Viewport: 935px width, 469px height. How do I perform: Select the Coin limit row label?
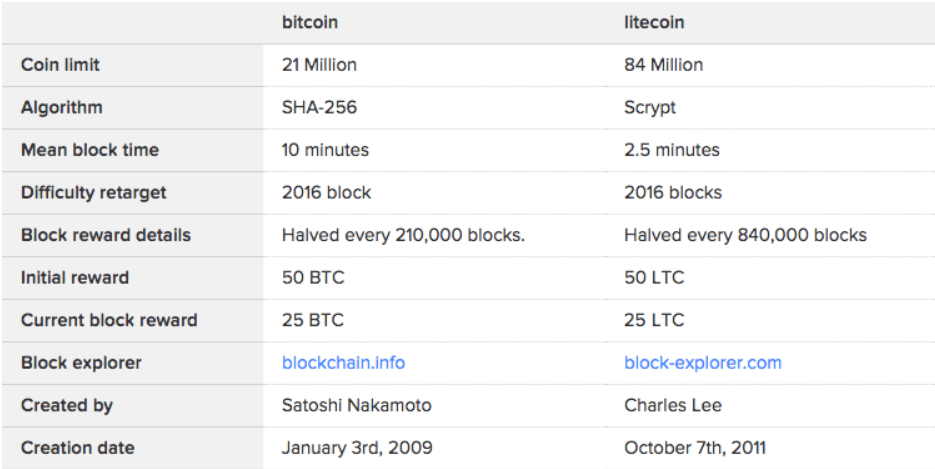tap(60, 65)
